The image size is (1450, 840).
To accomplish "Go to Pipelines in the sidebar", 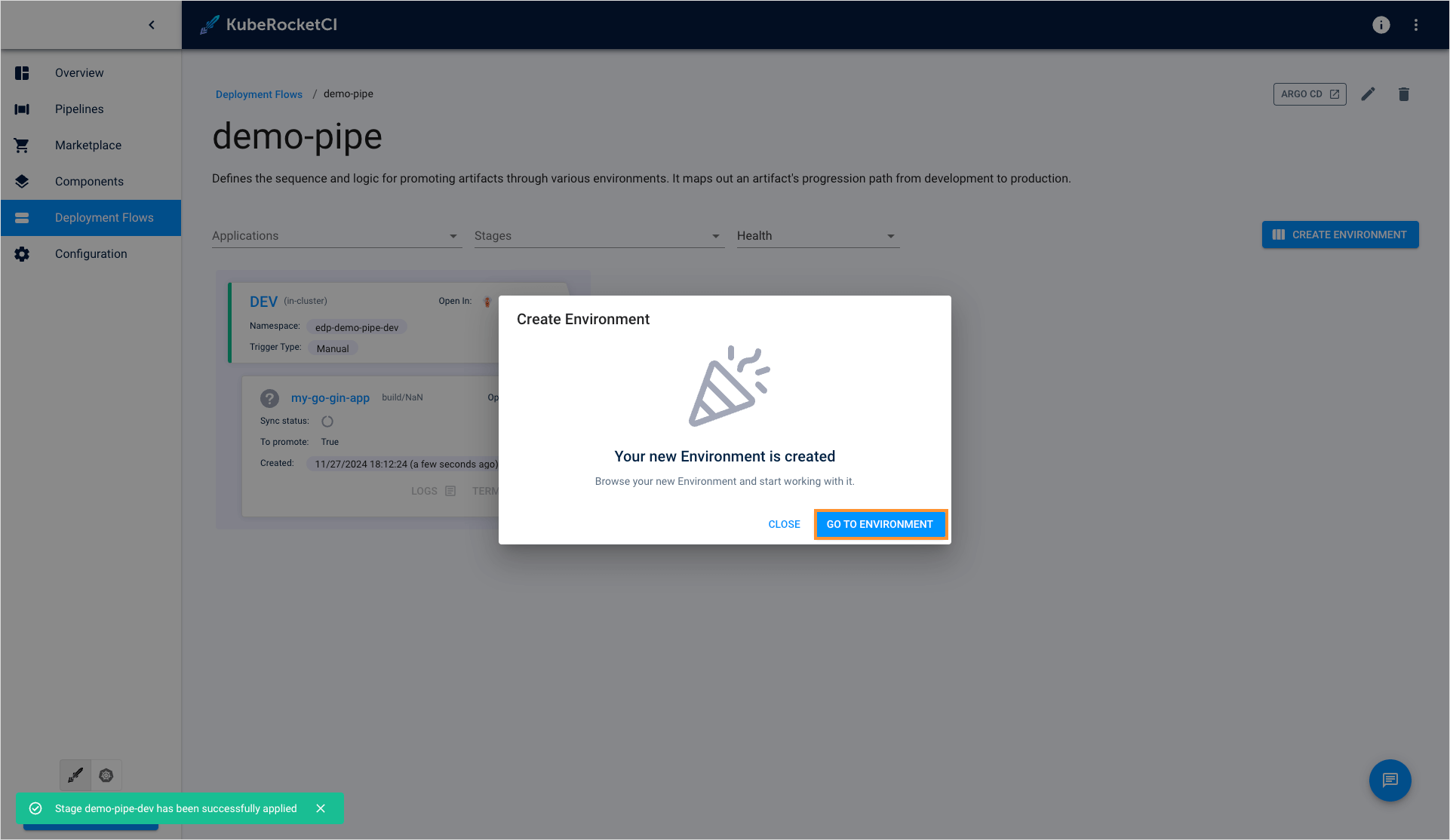I will [79, 109].
